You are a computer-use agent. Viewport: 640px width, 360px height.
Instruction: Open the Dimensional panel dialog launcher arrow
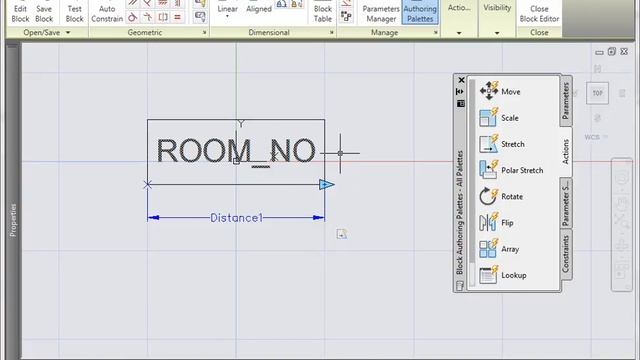(331, 32)
